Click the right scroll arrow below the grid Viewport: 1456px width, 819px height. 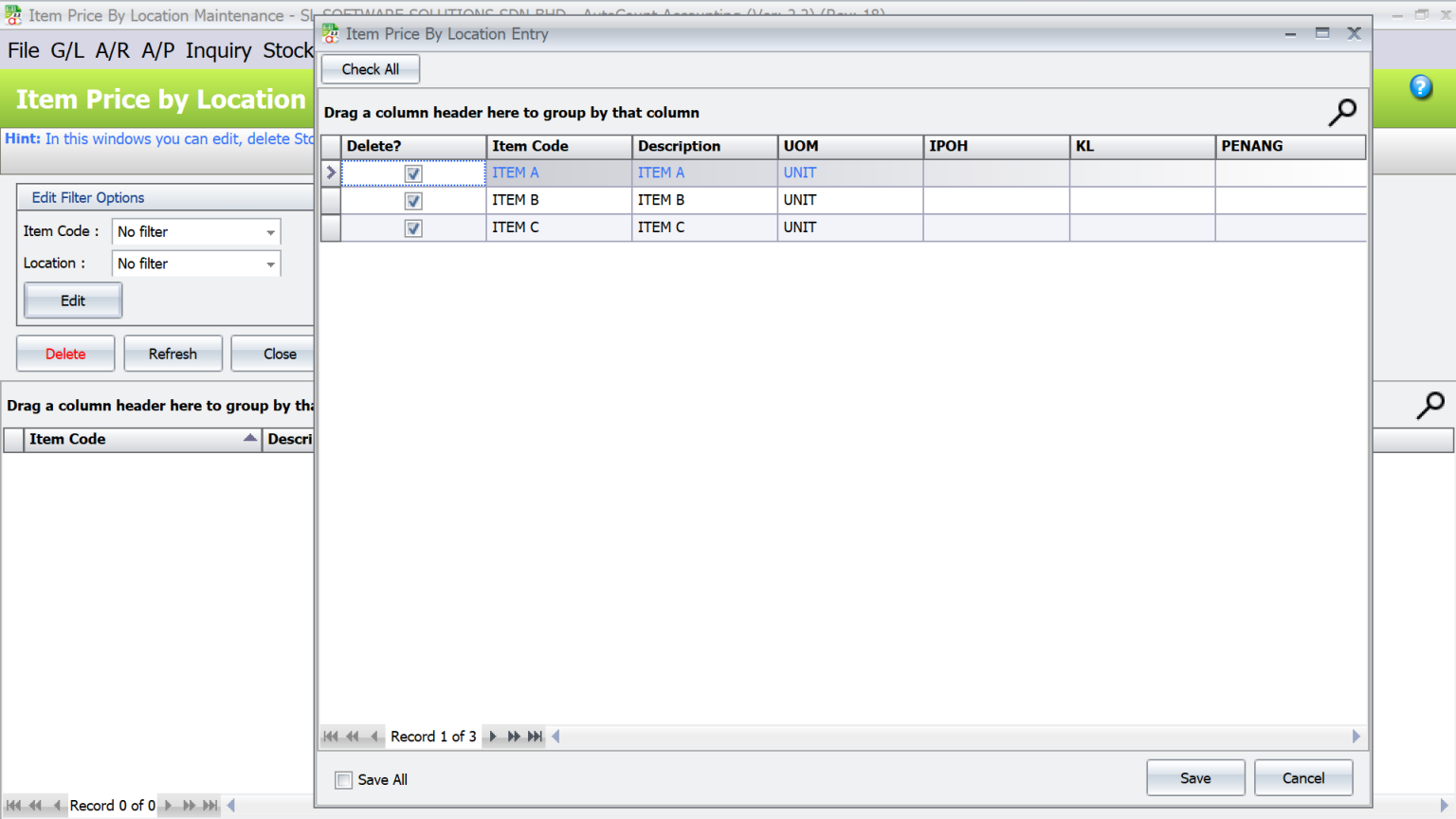tap(1356, 736)
